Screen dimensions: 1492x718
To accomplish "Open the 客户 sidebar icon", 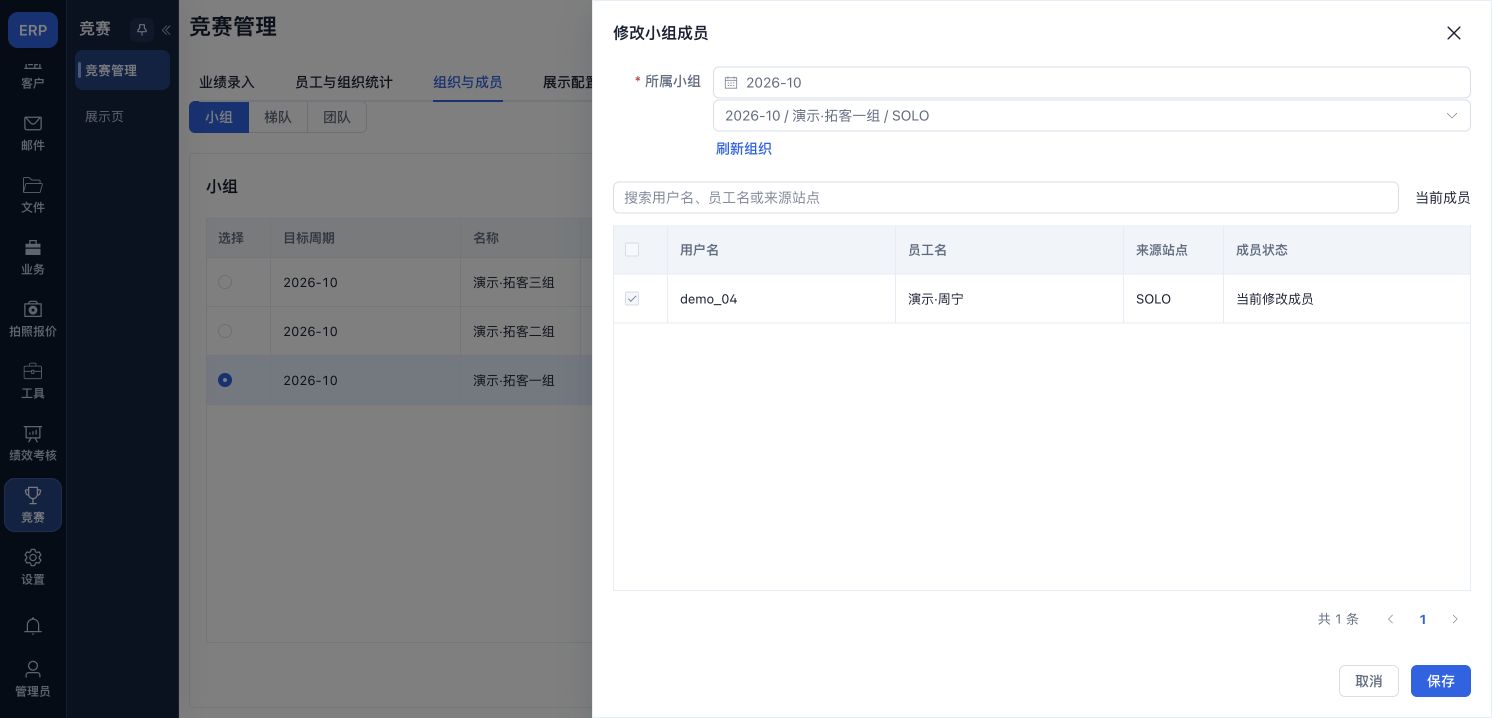I will pyautogui.click(x=33, y=73).
